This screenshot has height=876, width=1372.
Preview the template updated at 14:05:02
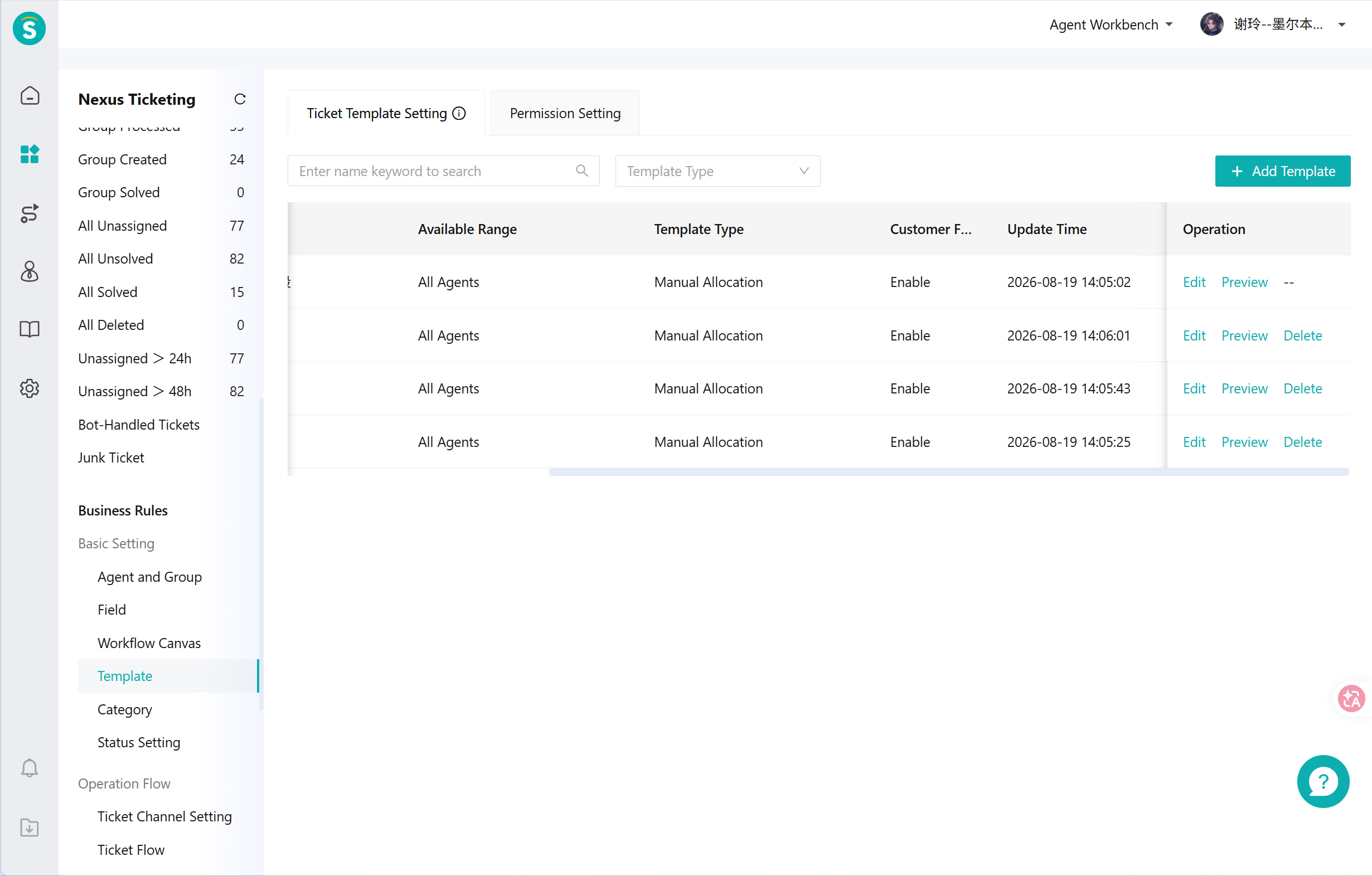tap(1244, 282)
